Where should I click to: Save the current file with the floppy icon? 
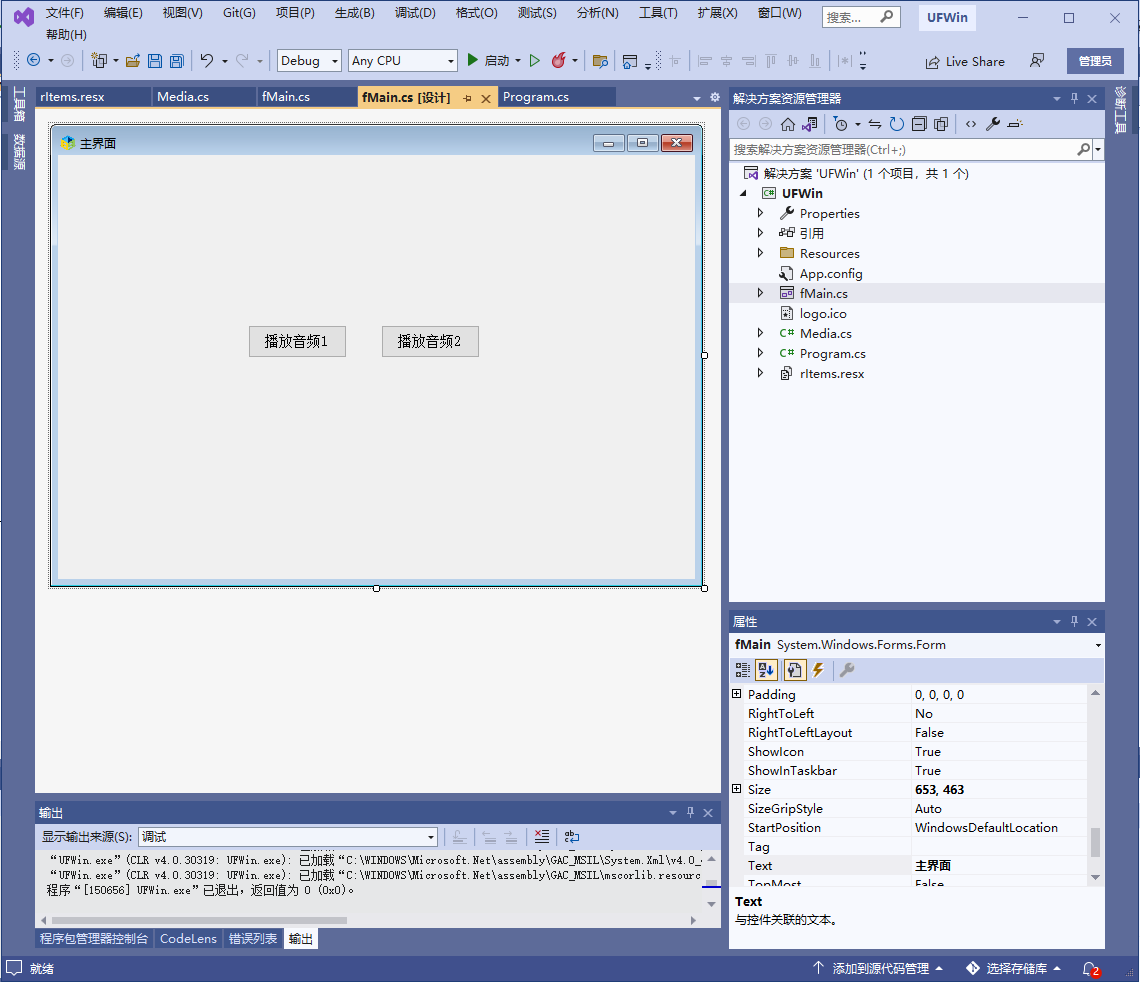point(155,61)
